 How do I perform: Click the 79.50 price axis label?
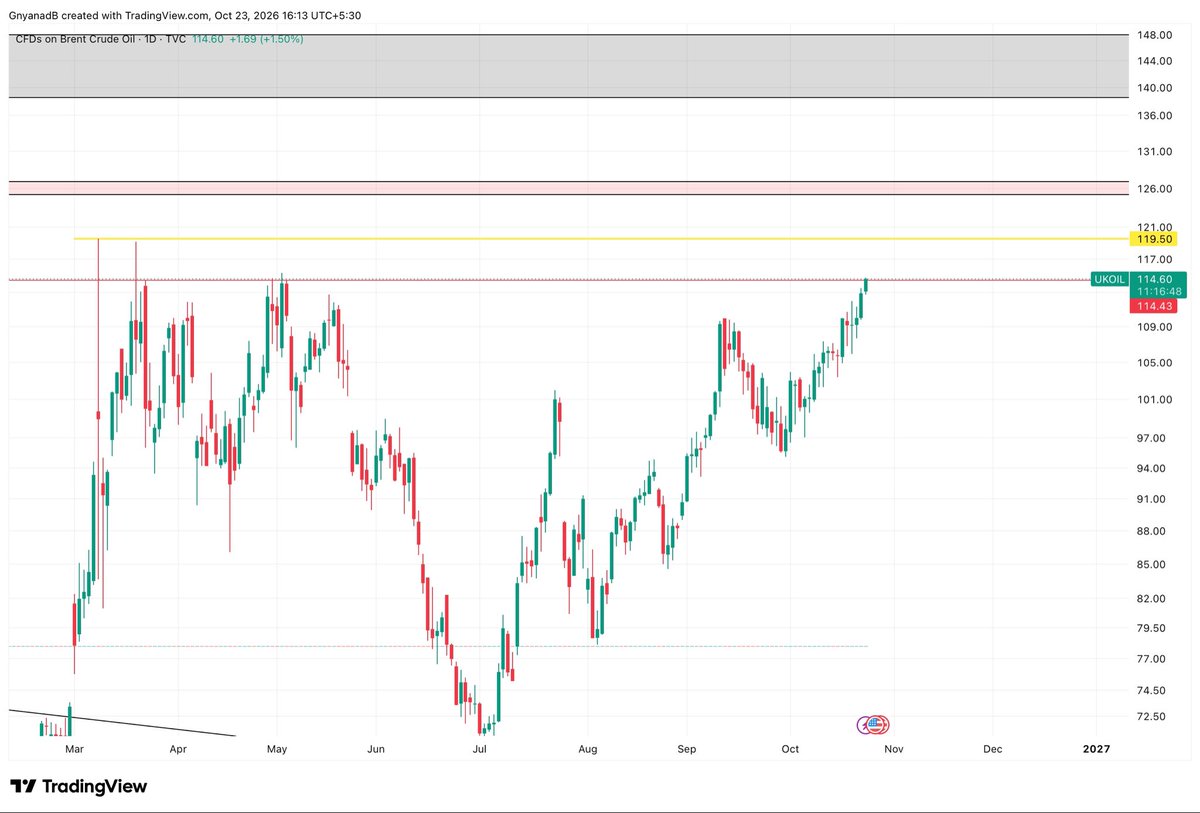pyautogui.click(x=1153, y=629)
